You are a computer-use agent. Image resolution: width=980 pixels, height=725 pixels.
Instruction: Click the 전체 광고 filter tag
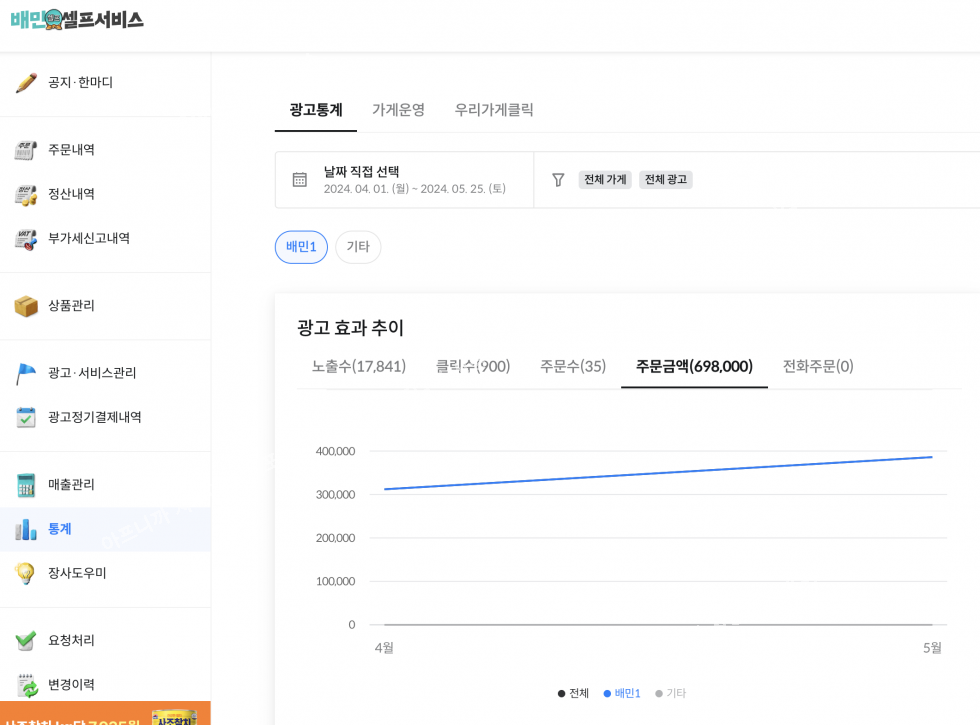click(x=665, y=180)
